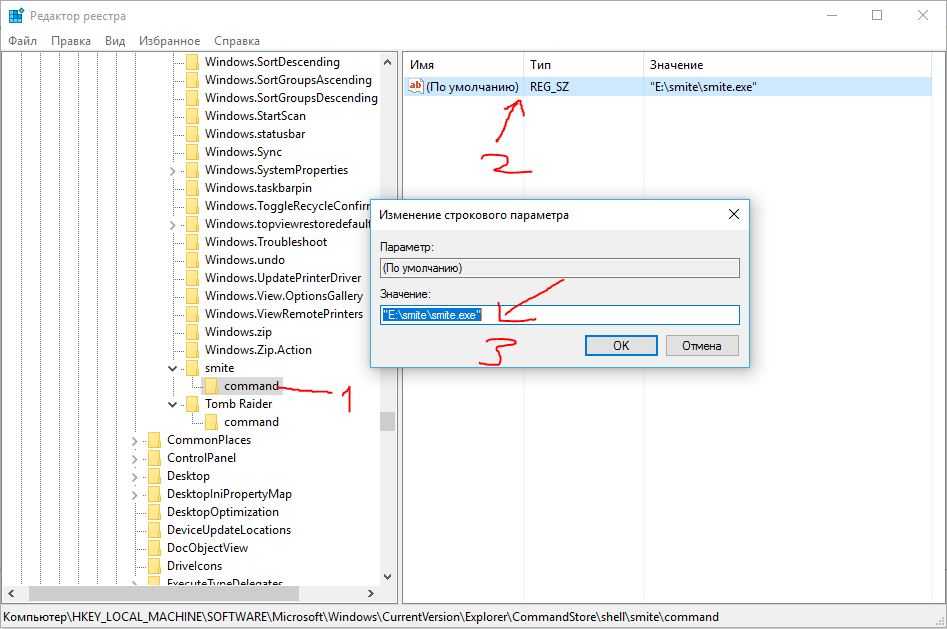947x629 pixels.
Task: Close the Изменение строкового параметра dialog
Action: tap(734, 214)
